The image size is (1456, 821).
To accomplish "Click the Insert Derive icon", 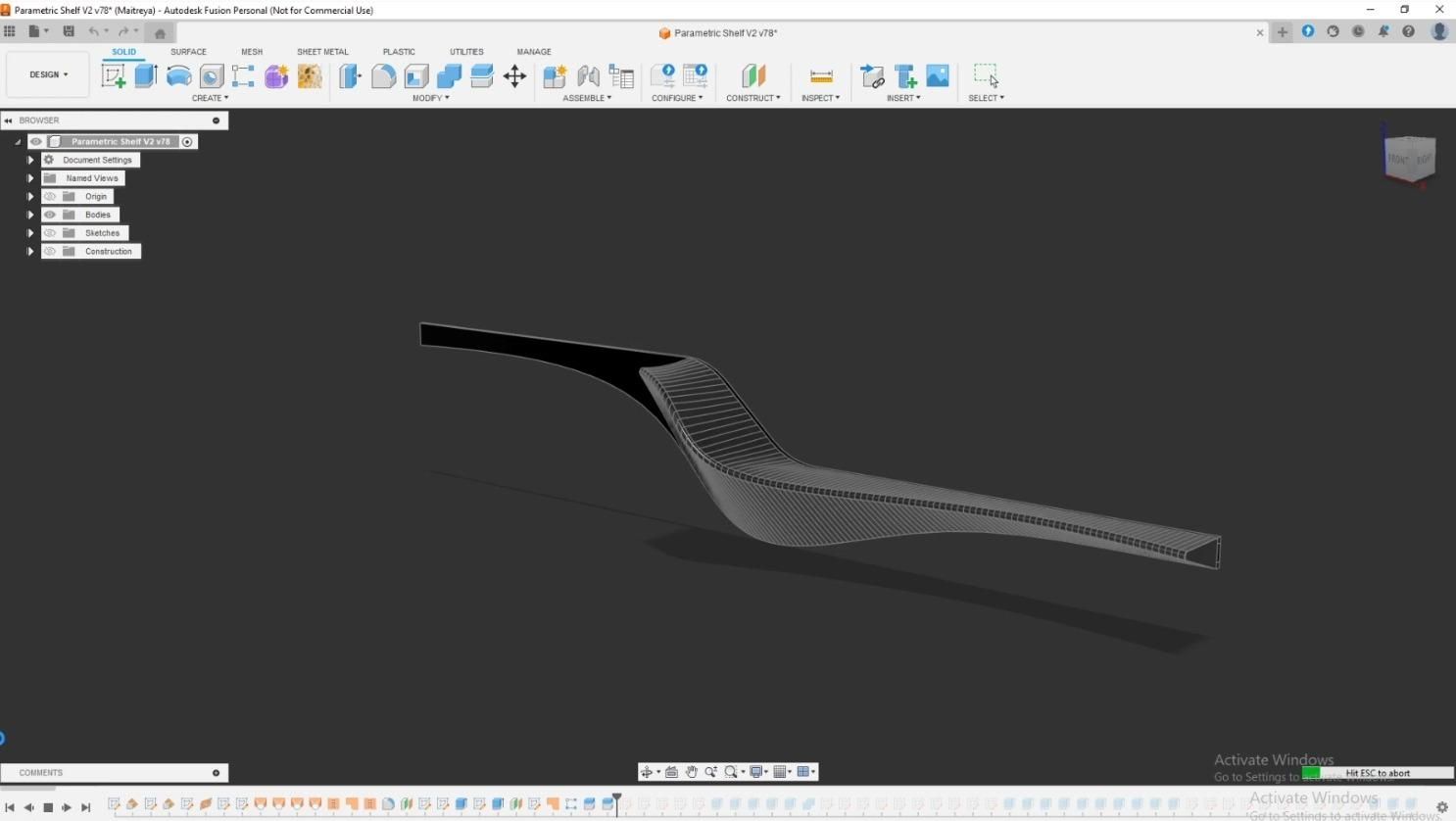I will [x=872, y=76].
